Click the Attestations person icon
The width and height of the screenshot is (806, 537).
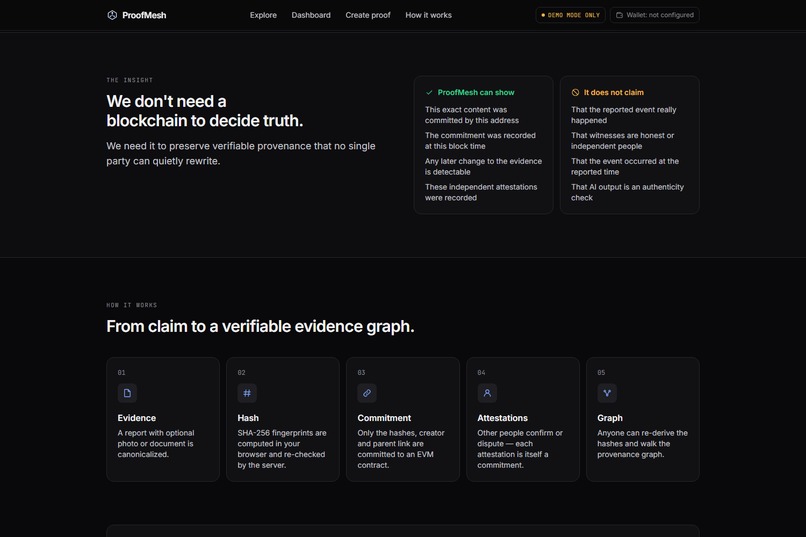(487, 393)
